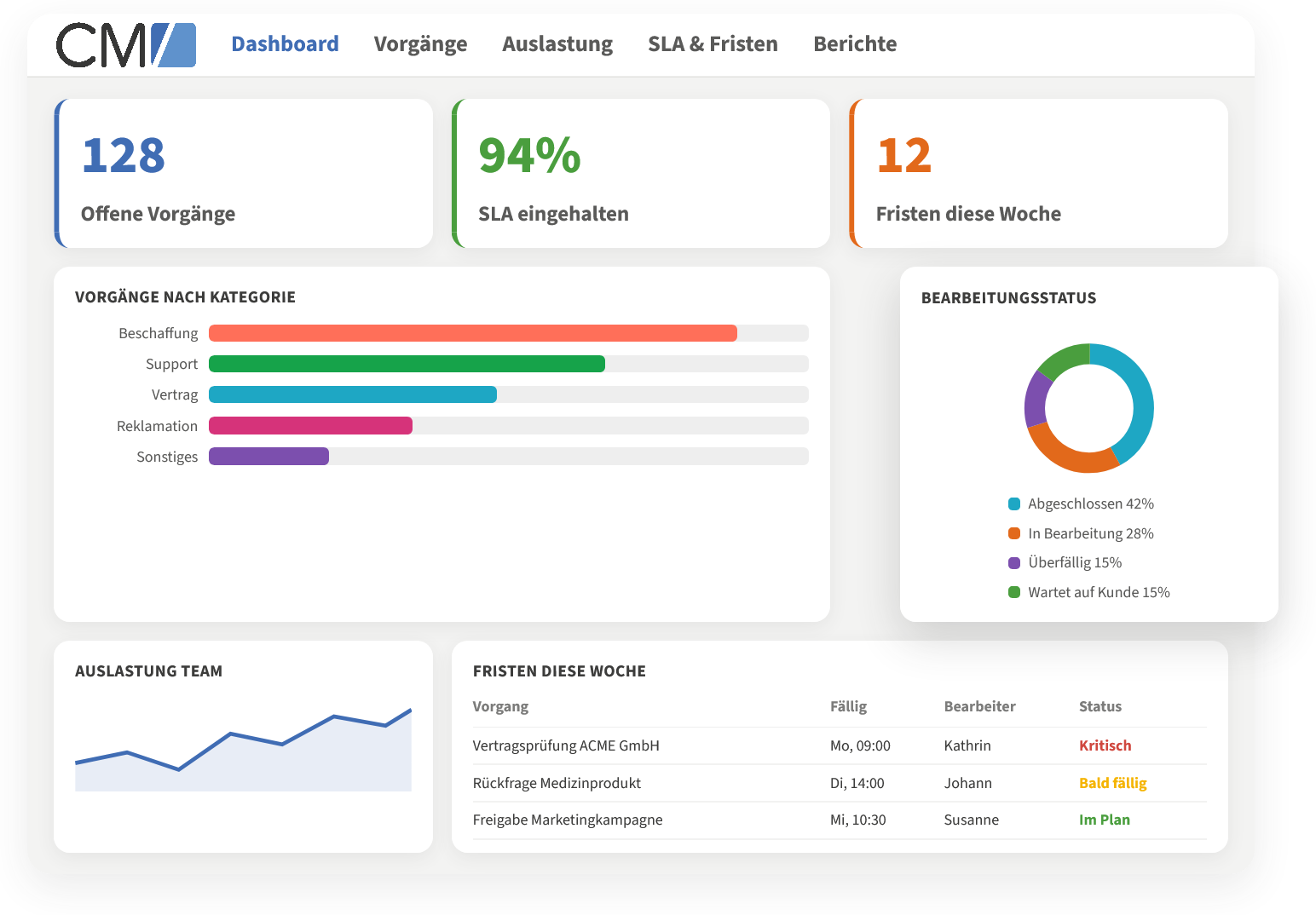
Task: Click the Bearbeitungsstatus donut chart
Action: point(1089,408)
